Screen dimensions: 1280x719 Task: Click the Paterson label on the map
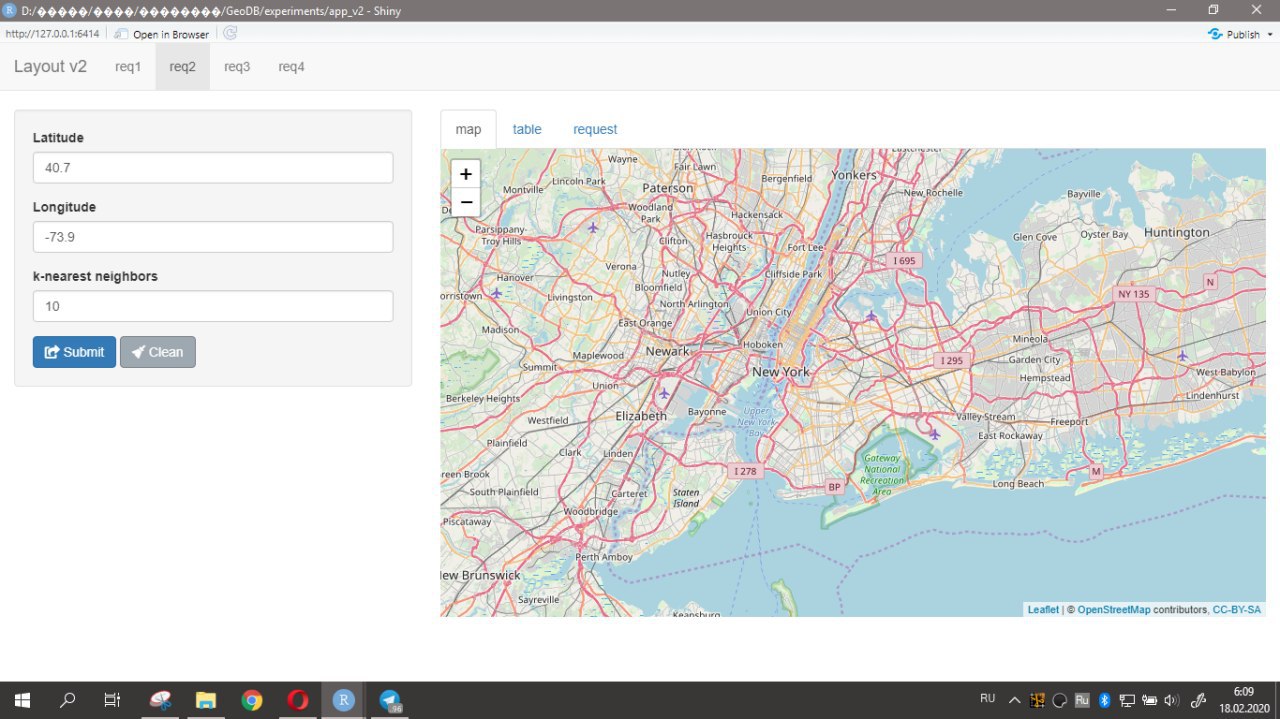coord(667,188)
